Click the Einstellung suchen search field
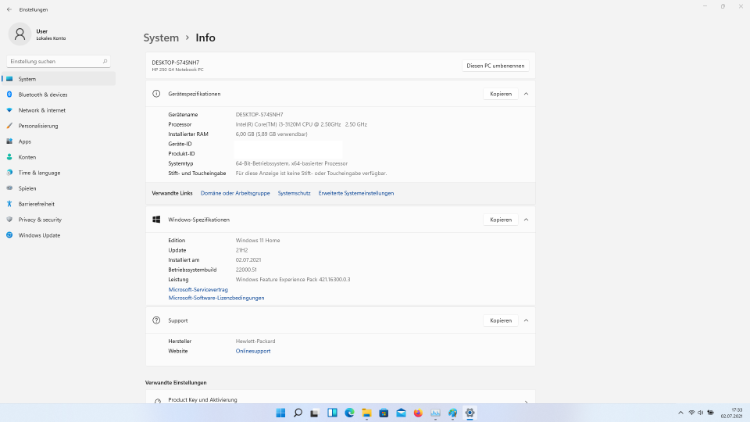Image resolution: width=750 pixels, height=422 pixels. 55,61
